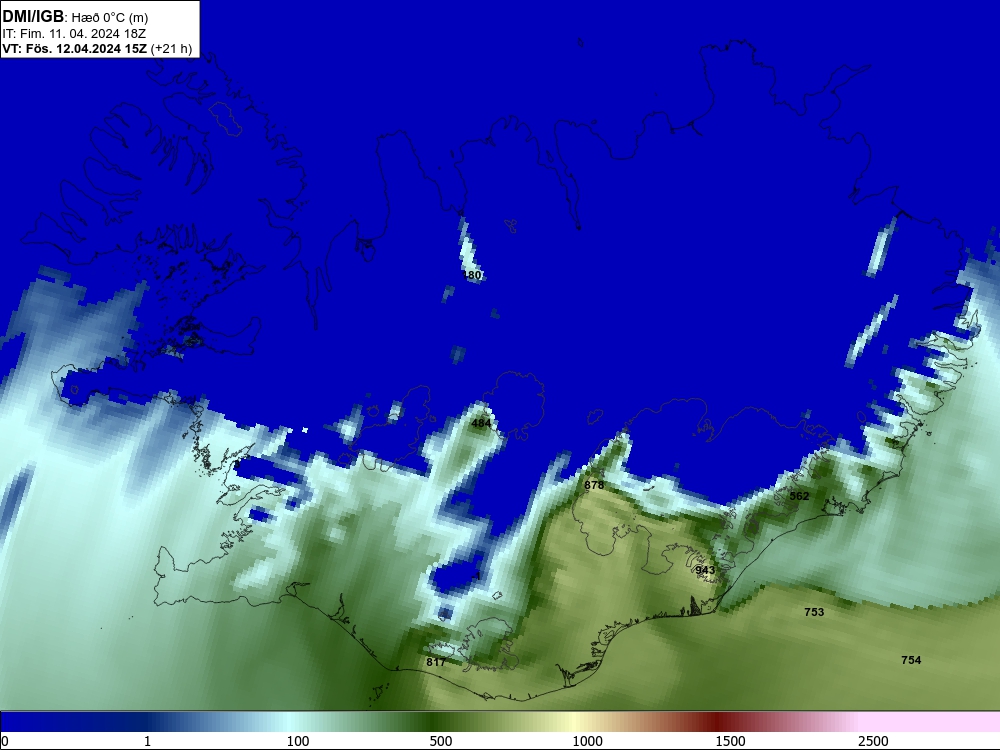Click the map value label 878
Image resolution: width=1000 pixels, height=750 pixels.
click(x=594, y=485)
